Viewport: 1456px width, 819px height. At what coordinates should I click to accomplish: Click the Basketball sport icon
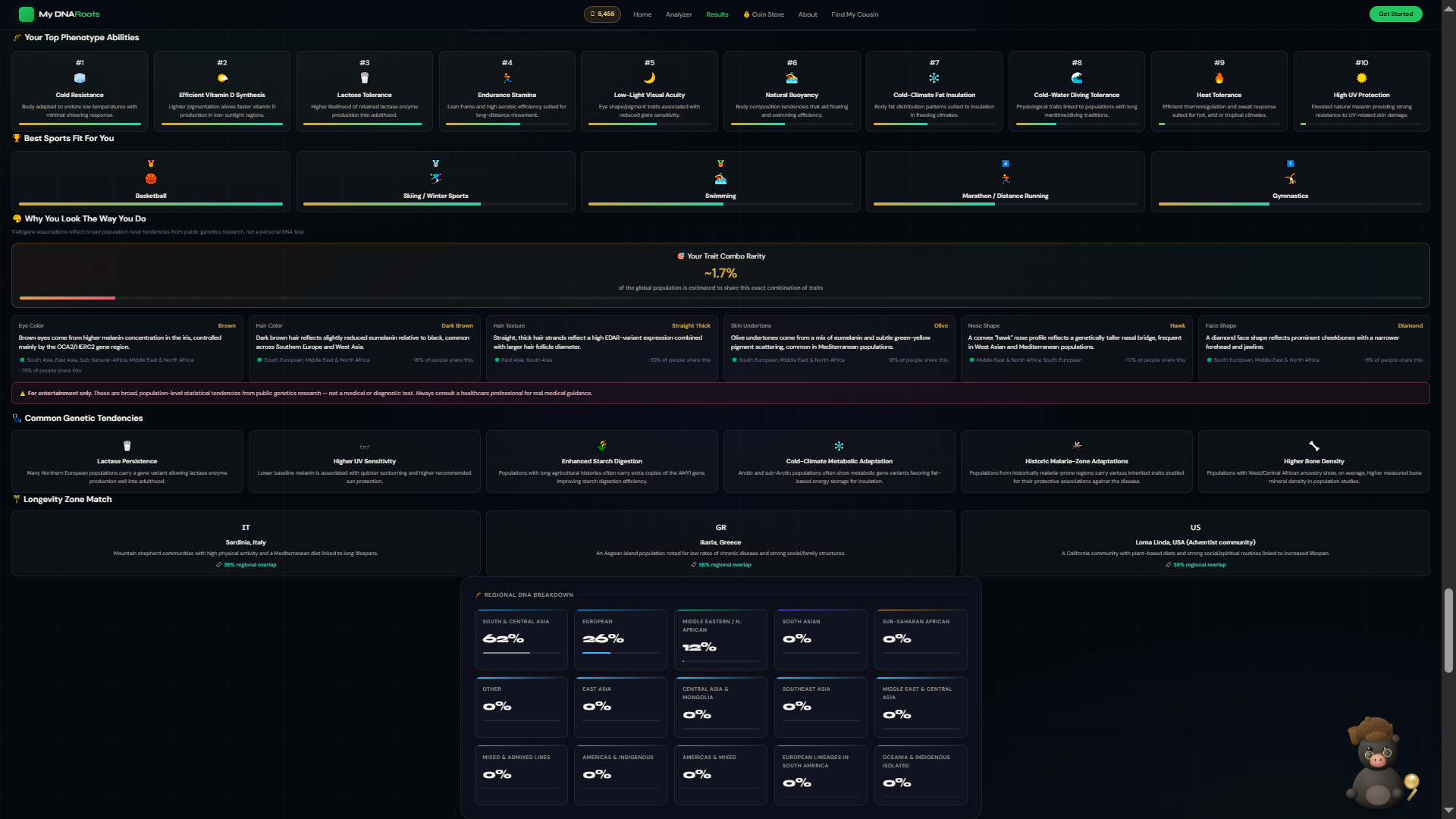pos(151,179)
